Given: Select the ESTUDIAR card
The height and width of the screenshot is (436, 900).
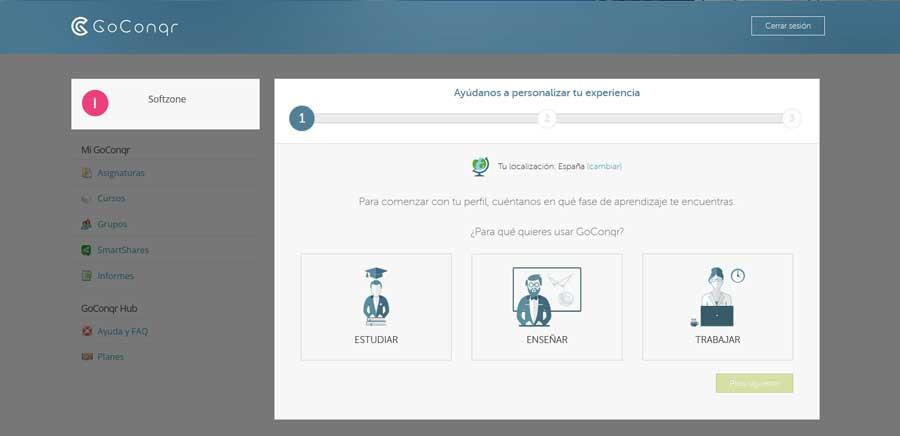Looking at the screenshot, I should click(376, 307).
